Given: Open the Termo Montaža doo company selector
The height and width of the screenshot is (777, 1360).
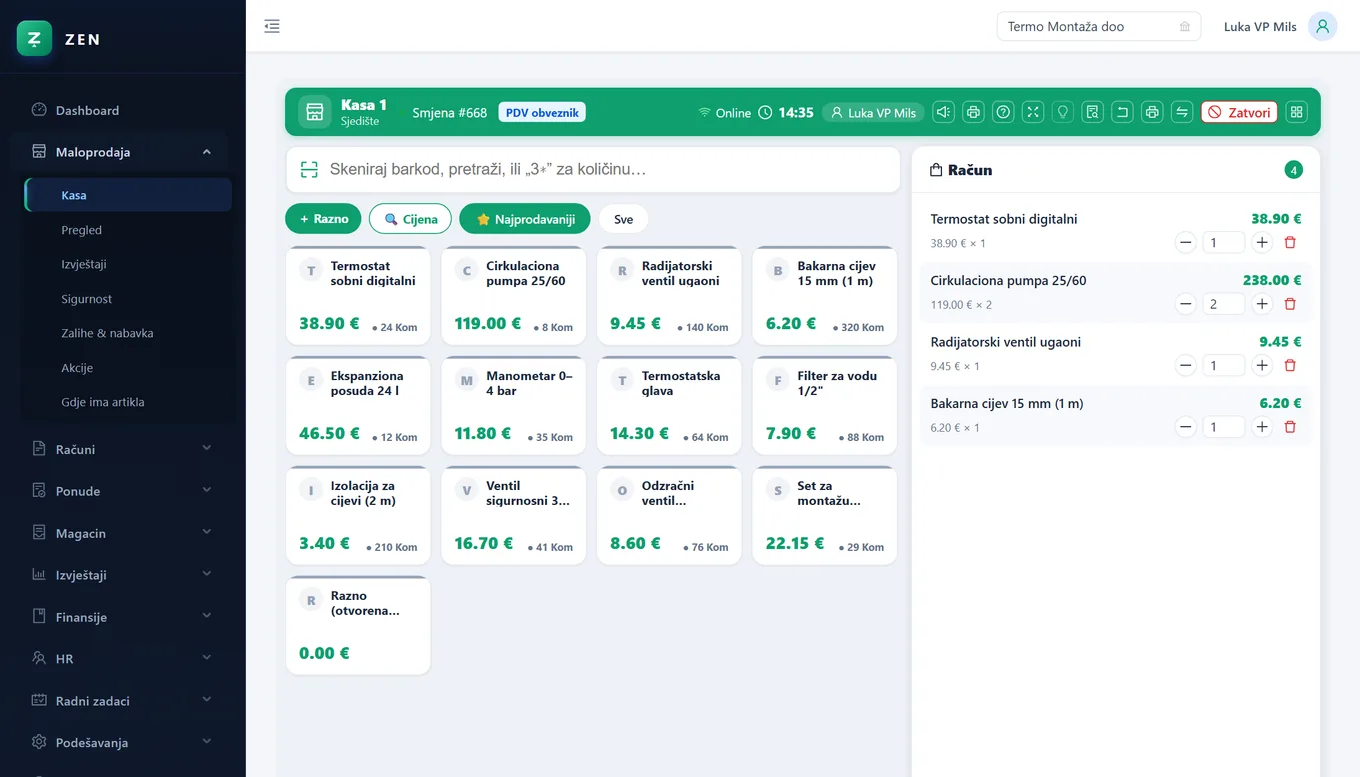Looking at the screenshot, I should [1098, 27].
